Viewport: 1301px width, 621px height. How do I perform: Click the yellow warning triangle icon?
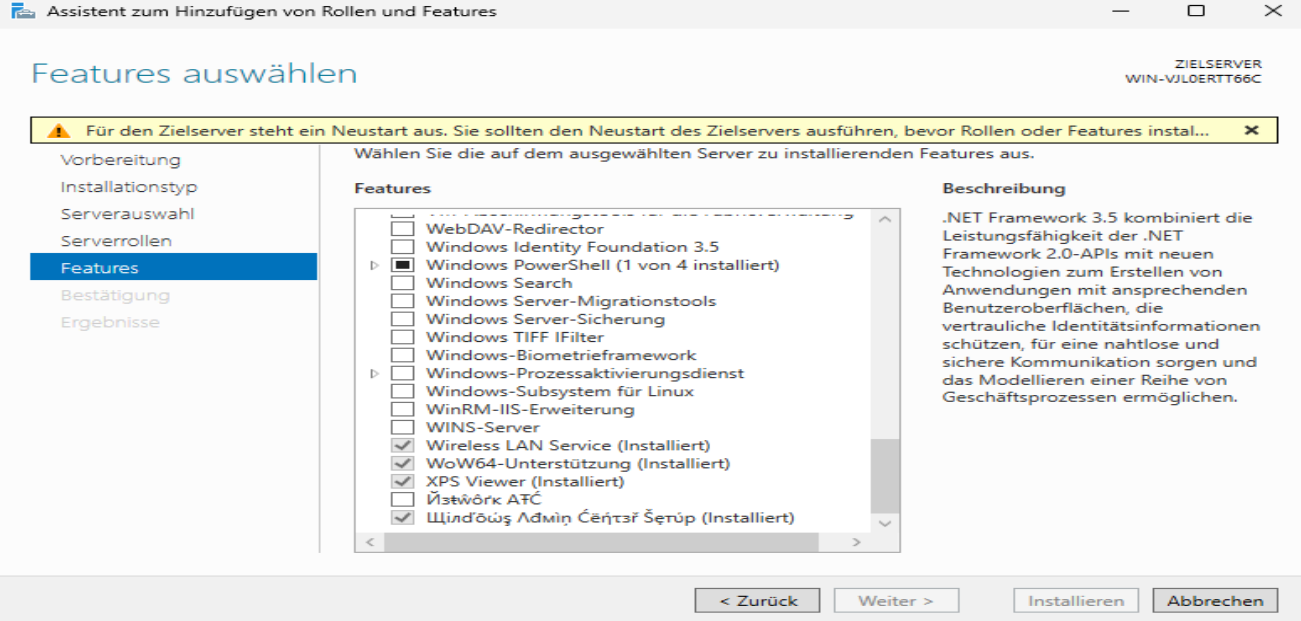(61, 131)
